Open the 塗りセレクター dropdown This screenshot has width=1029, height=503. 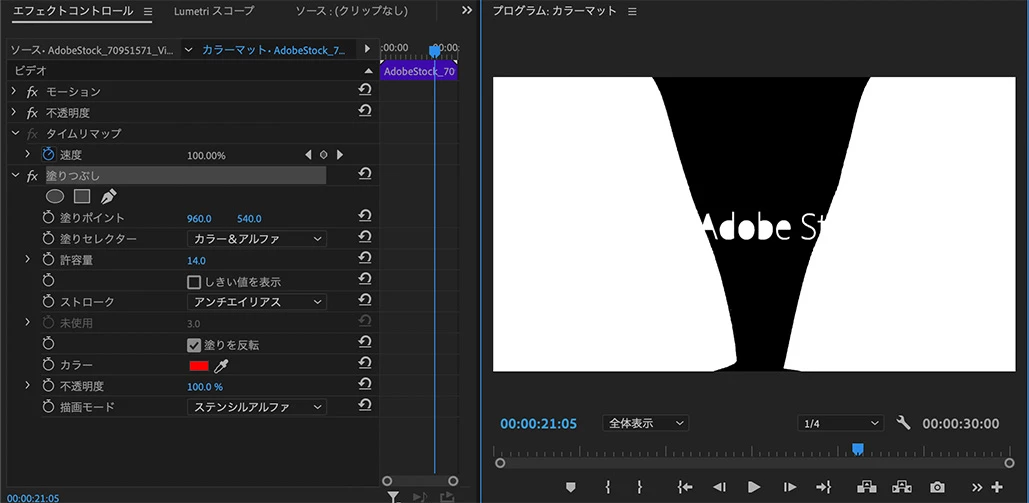(257, 238)
